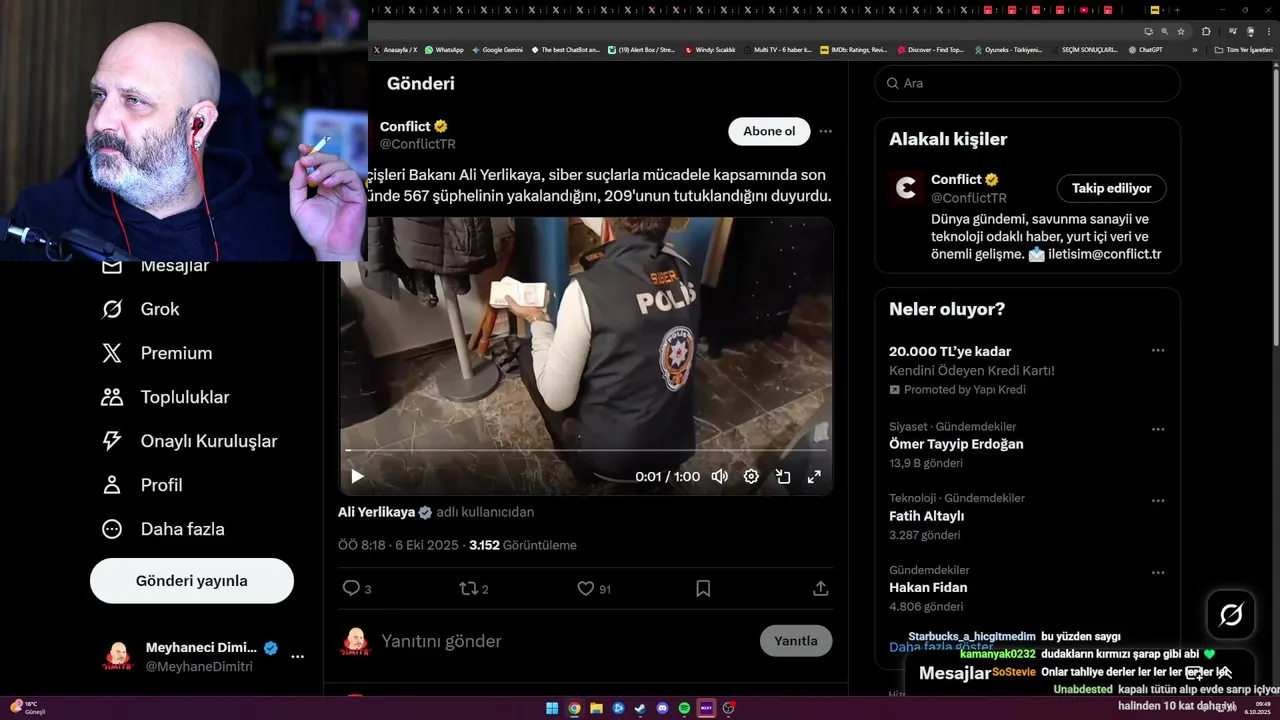Open account menu dots next to Meyhaneci Dimitri
The width and height of the screenshot is (1280, 720).
pyautogui.click(x=297, y=657)
